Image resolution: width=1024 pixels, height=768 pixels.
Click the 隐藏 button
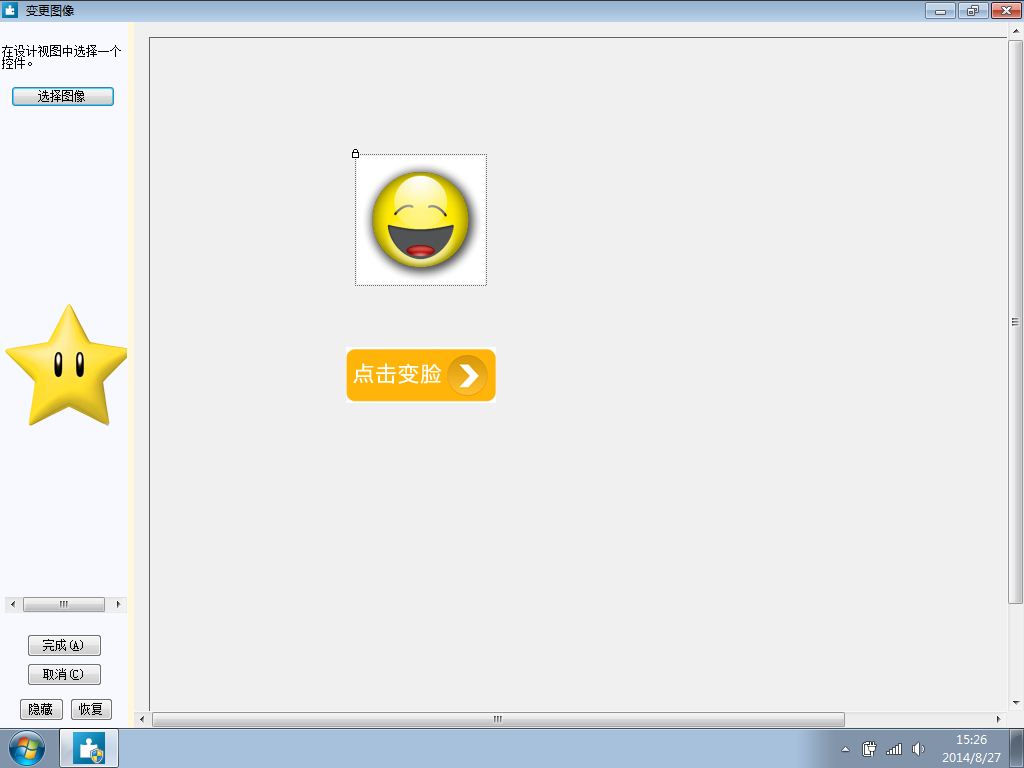(41, 709)
